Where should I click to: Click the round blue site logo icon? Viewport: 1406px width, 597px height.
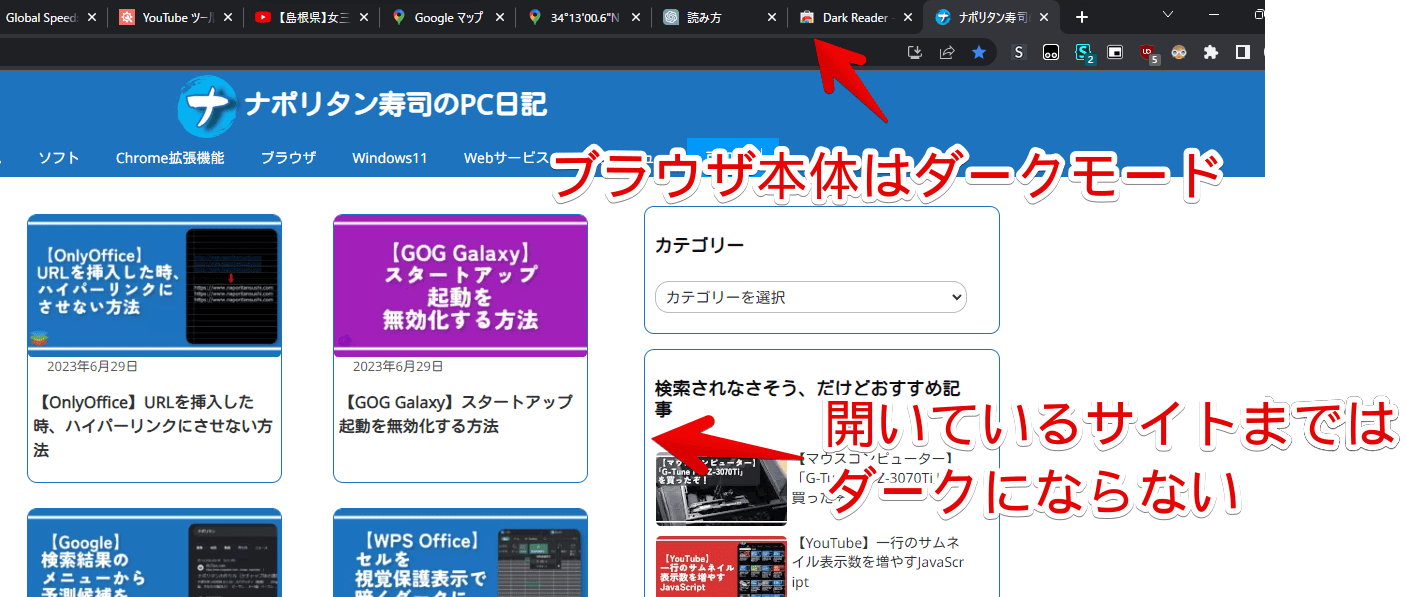pyautogui.click(x=209, y=108)
